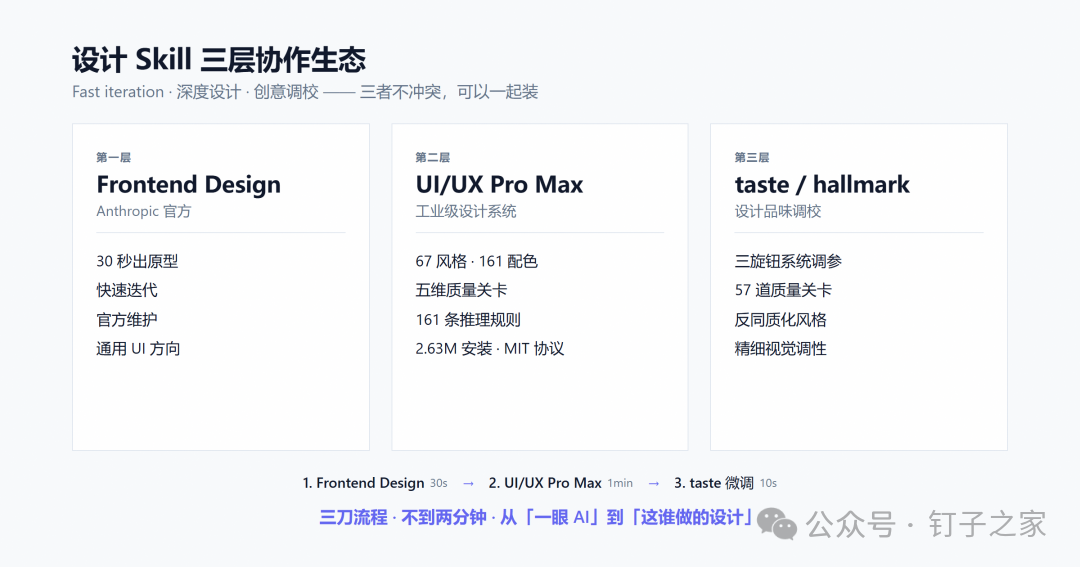Click step "2. UI/UX Pro Max" in the flow
The width and height of the screenshot is (1080, 567).
(545, 483)
